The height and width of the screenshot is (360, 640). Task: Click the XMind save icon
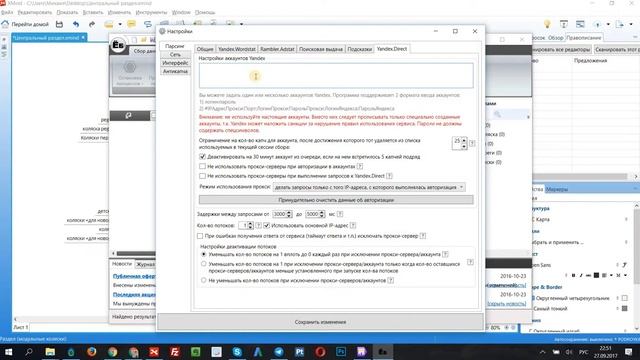[59, 24]
